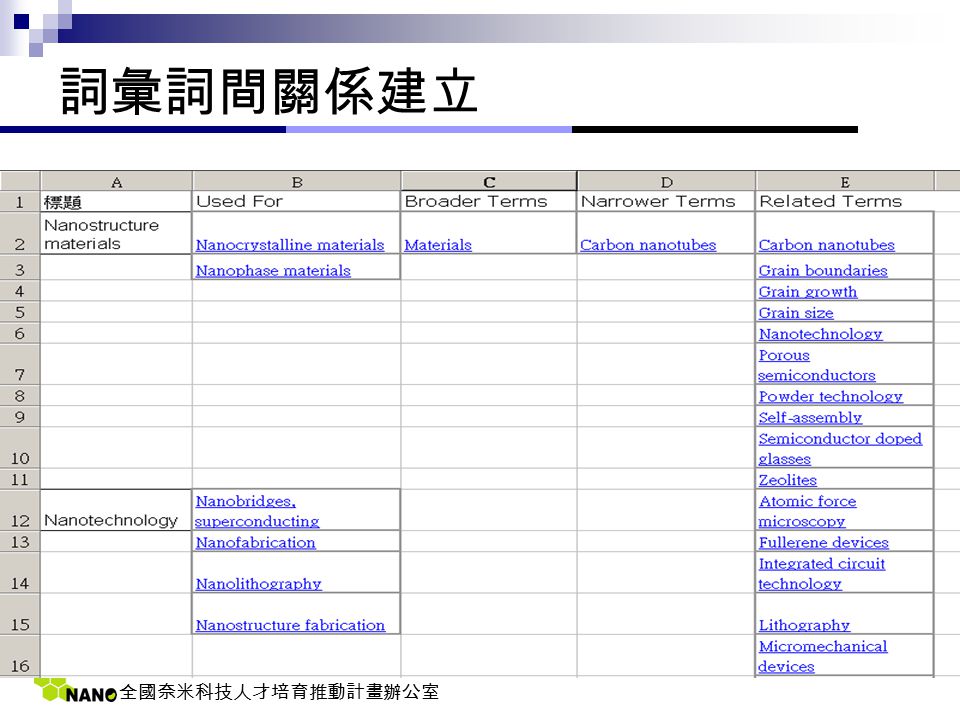Open the Fullerene devices link
The image size is (960, 720).
823,542
